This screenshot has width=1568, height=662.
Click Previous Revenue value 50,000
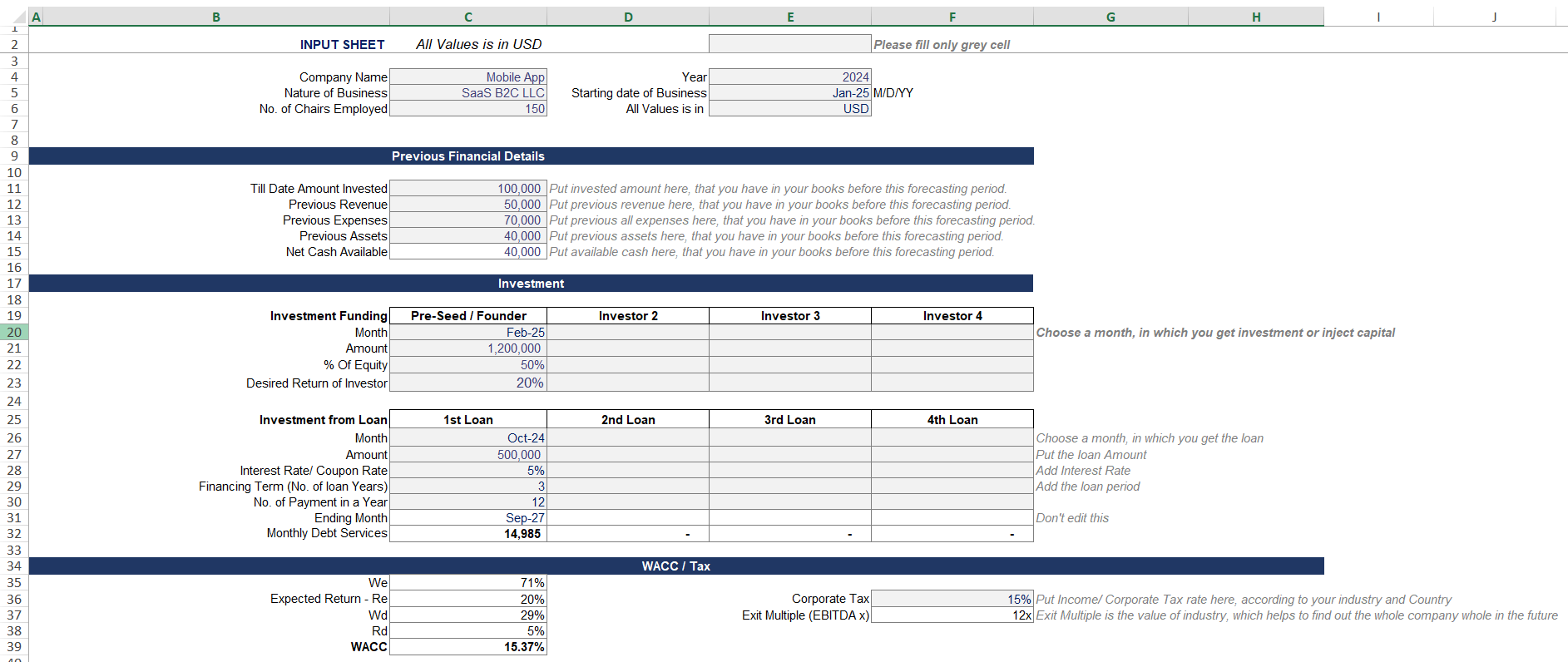[468, 205]
